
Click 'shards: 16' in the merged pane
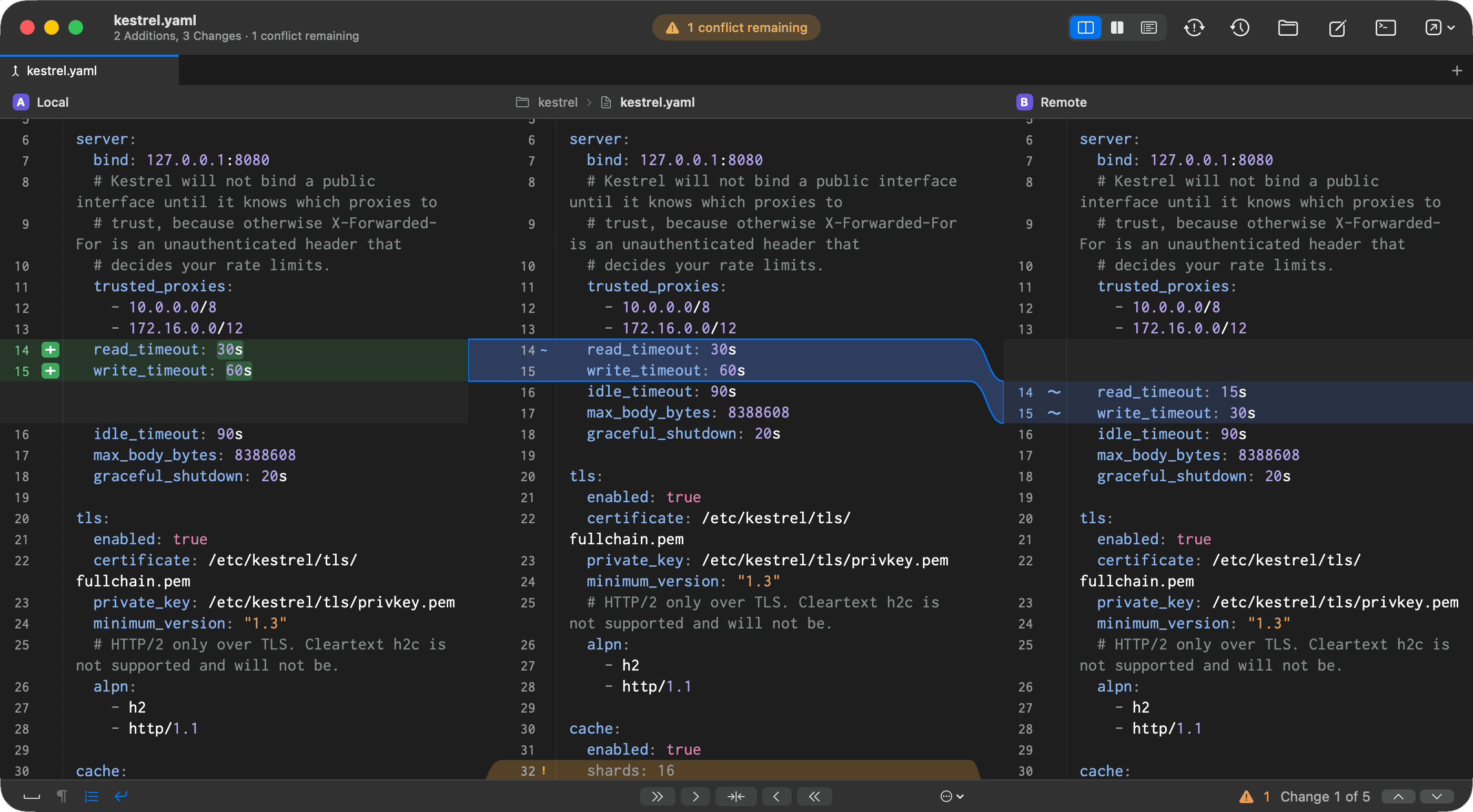click(630, 770)
